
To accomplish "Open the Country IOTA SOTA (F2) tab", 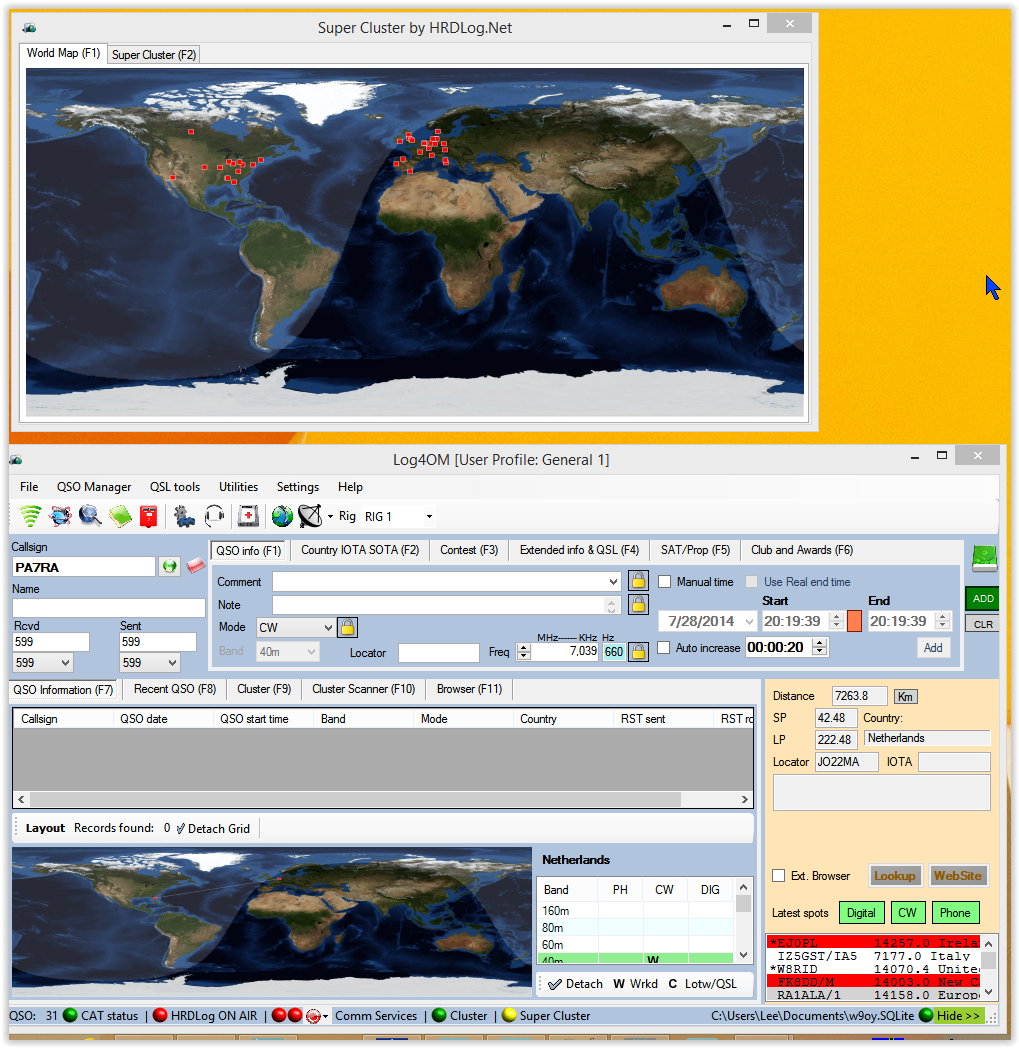I will click(359, 550).
